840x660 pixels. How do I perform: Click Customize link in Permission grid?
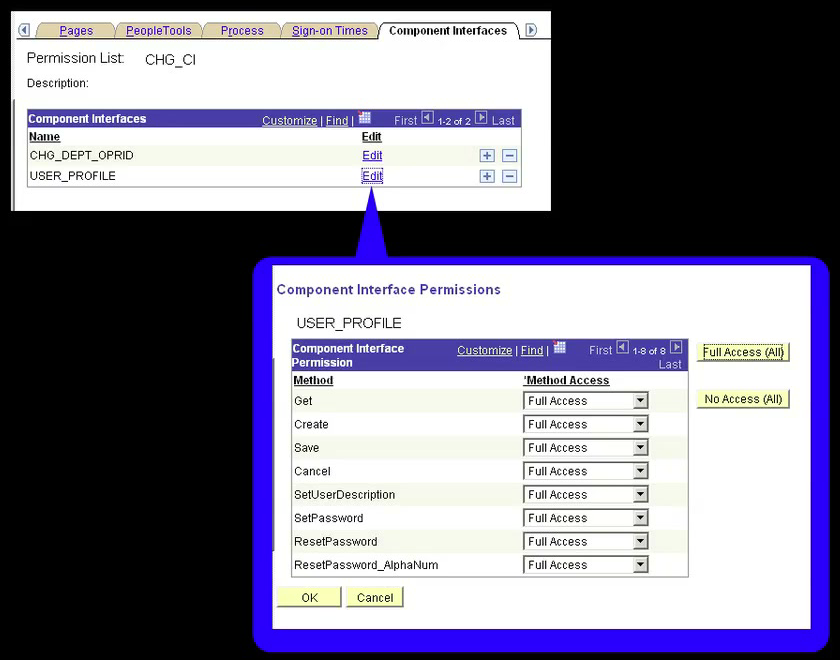coord(484,350)
